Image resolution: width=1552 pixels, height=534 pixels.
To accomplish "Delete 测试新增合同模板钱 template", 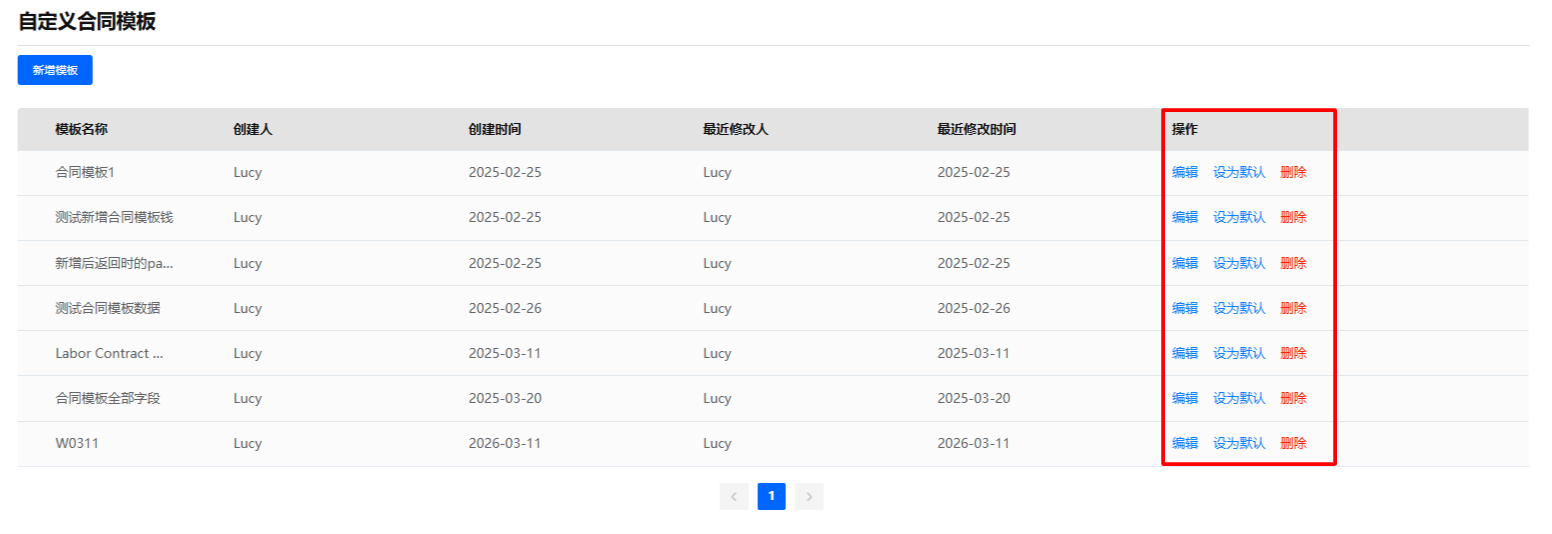I will pos(1293,217).
